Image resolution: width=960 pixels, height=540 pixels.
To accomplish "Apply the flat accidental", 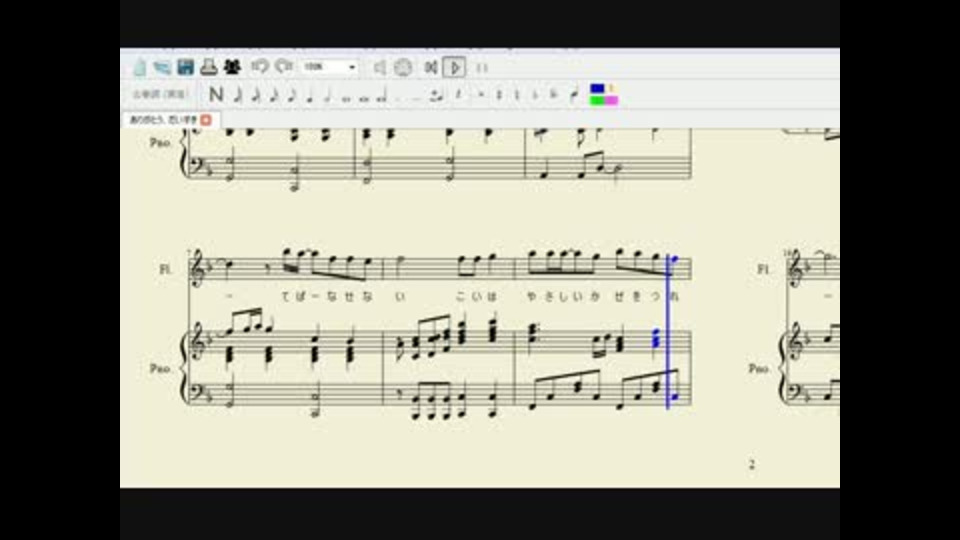I will [534, 94].
